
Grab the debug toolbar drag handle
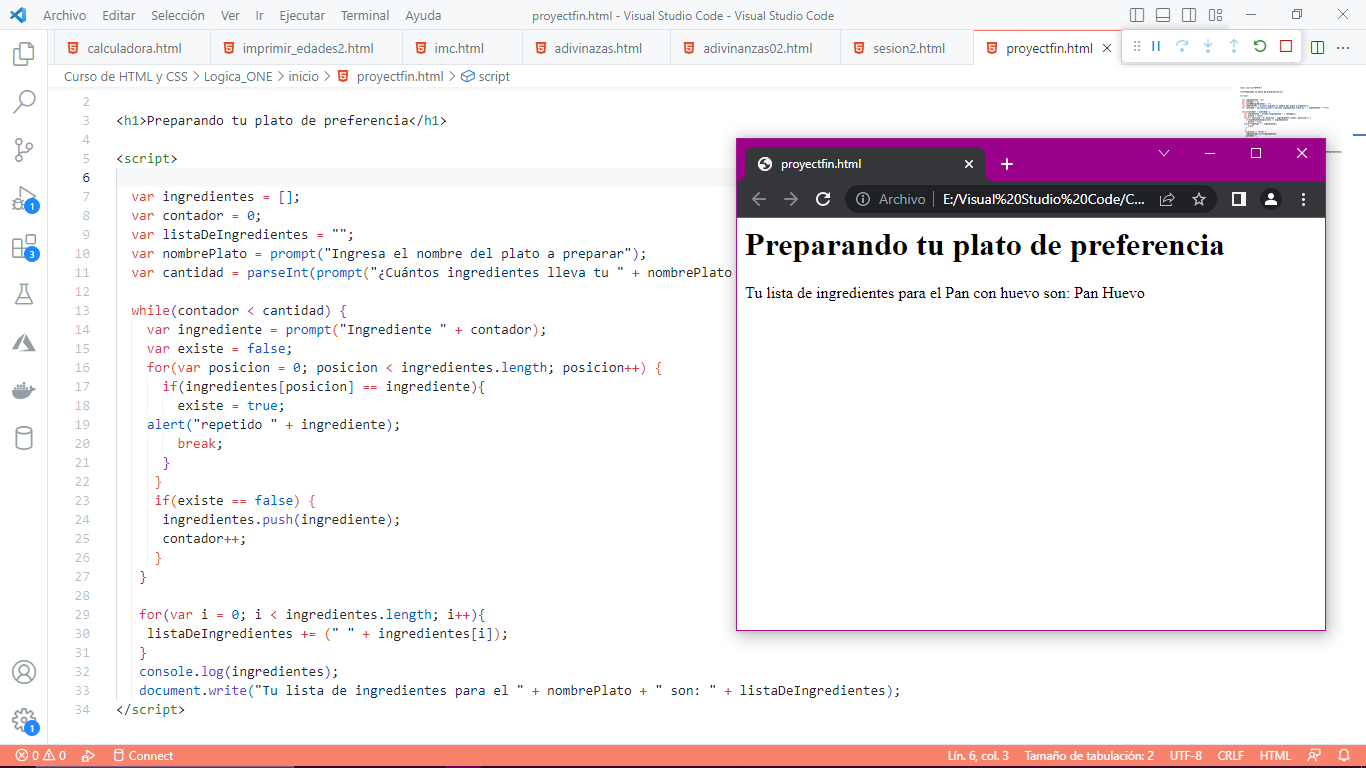tap(1136, 46)
